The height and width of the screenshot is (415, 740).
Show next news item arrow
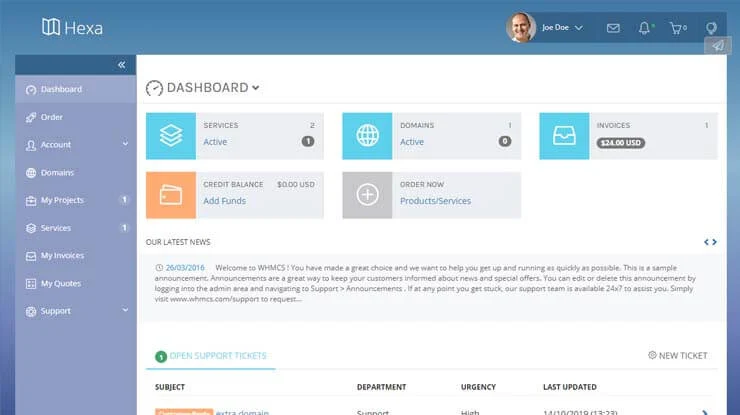click(715, 242)
